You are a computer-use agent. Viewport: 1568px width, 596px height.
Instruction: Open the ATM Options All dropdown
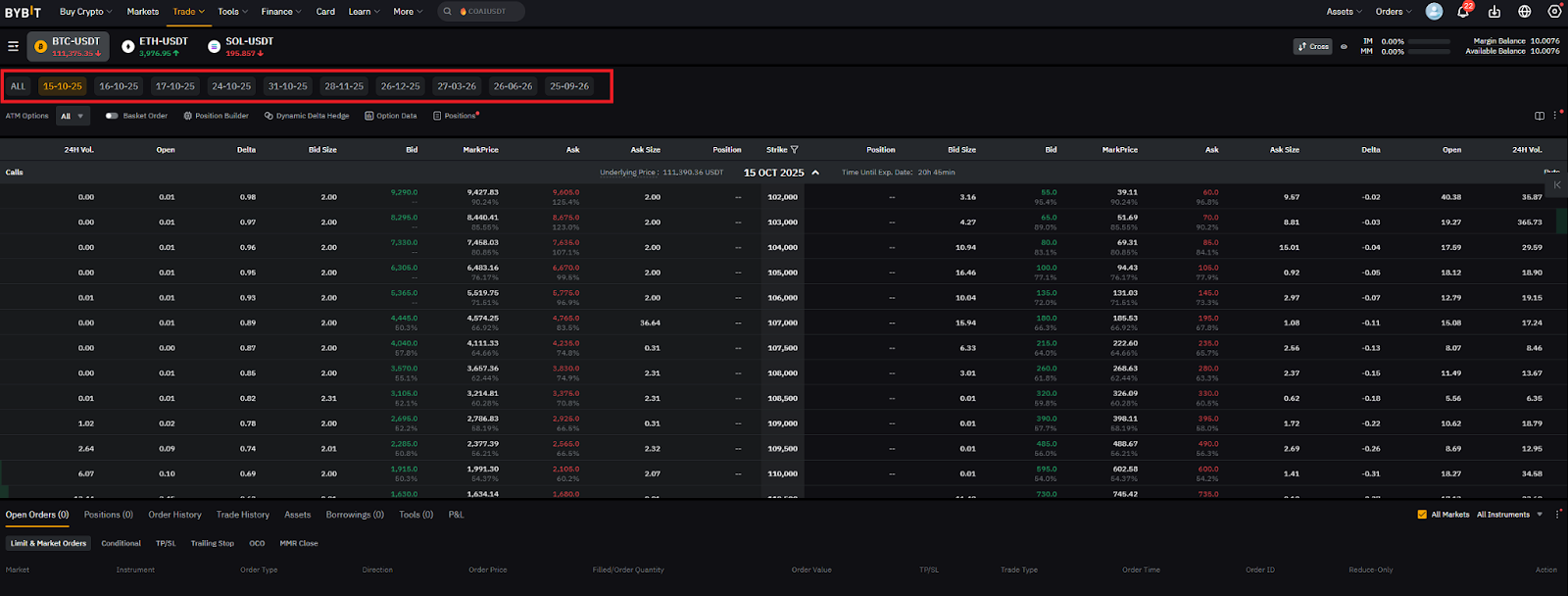pos(73,116)
